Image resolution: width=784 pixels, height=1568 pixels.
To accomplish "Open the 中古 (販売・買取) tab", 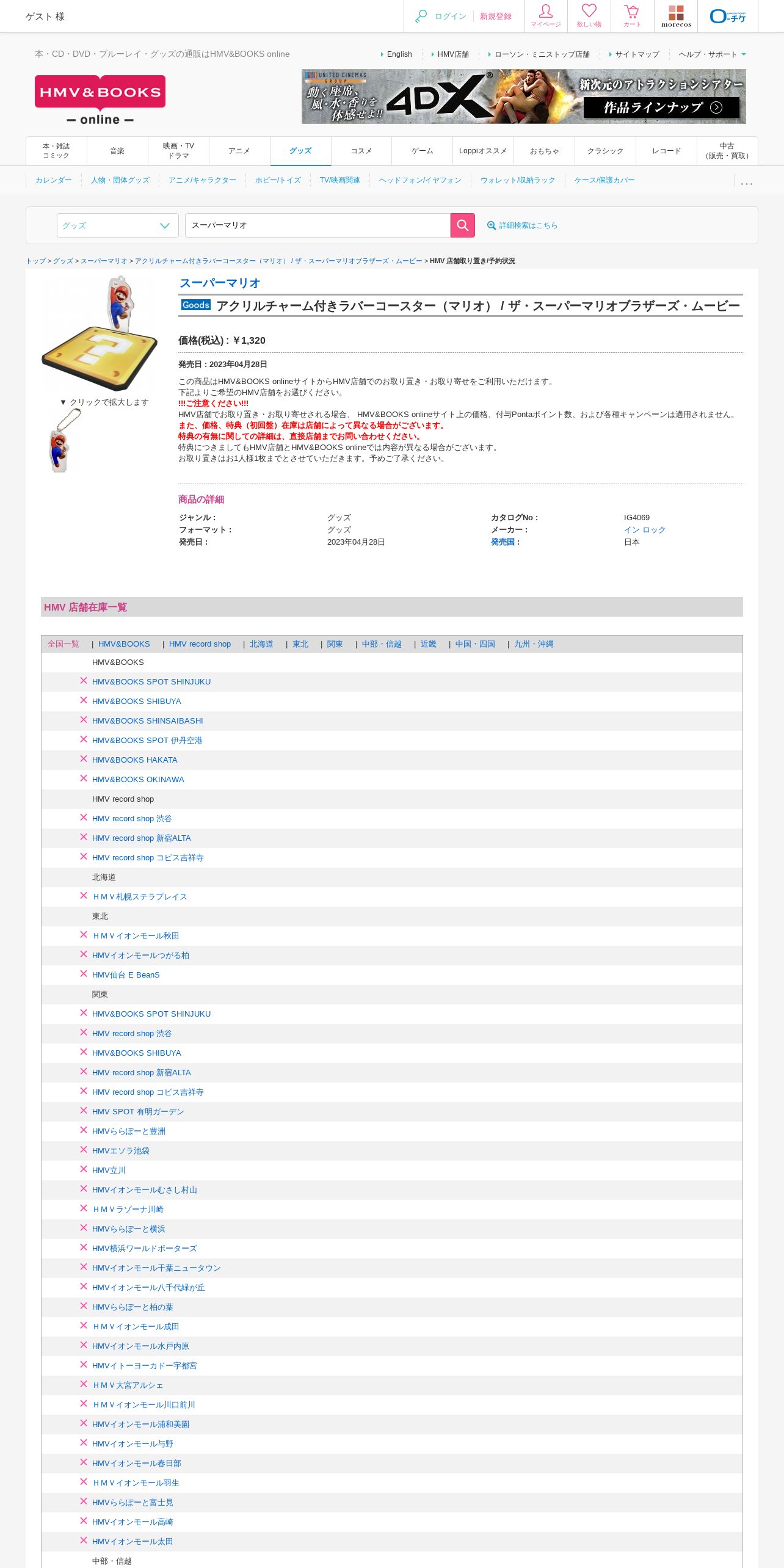I will [x=727, y=151].
